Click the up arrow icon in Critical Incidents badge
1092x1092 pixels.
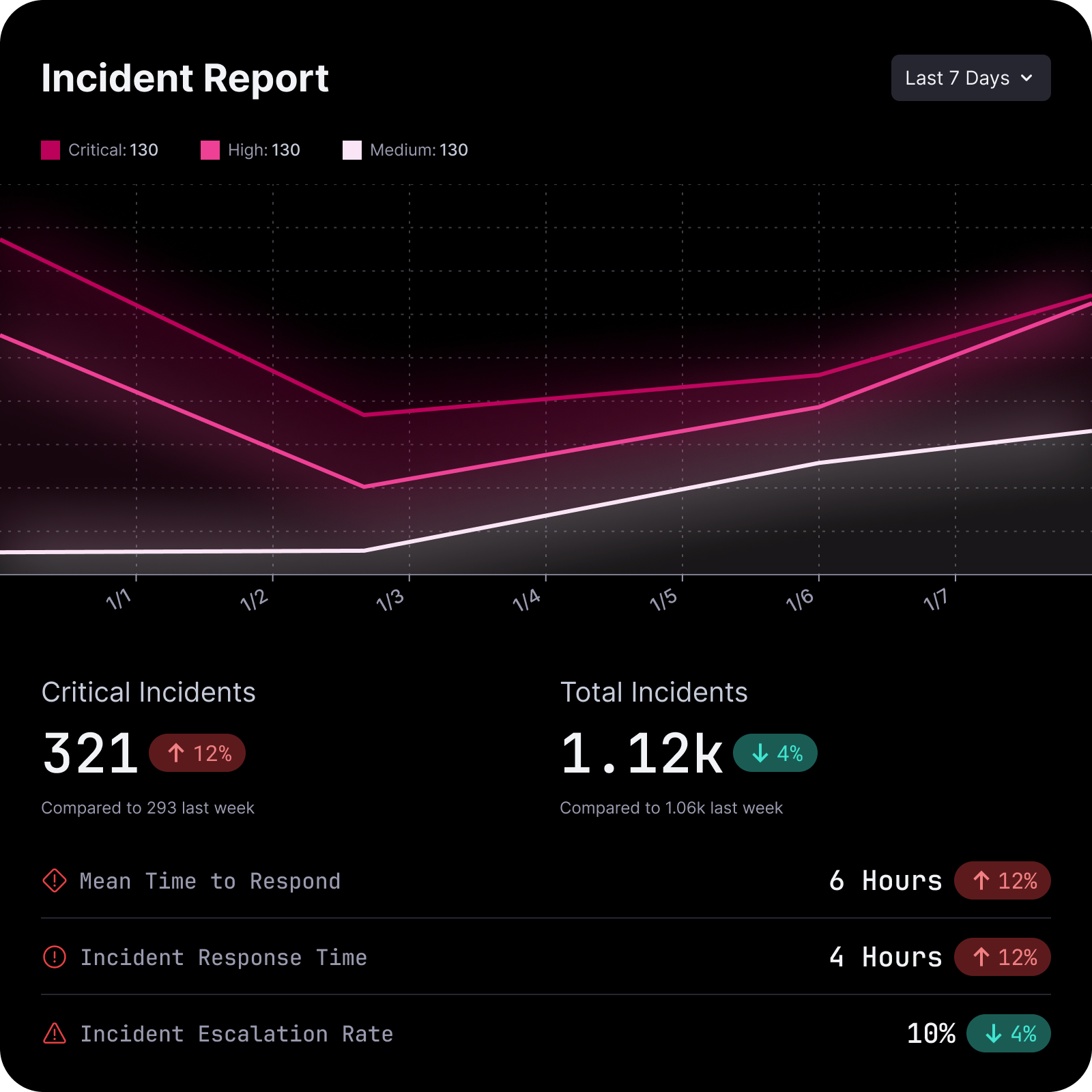click(x=176, y=753)
